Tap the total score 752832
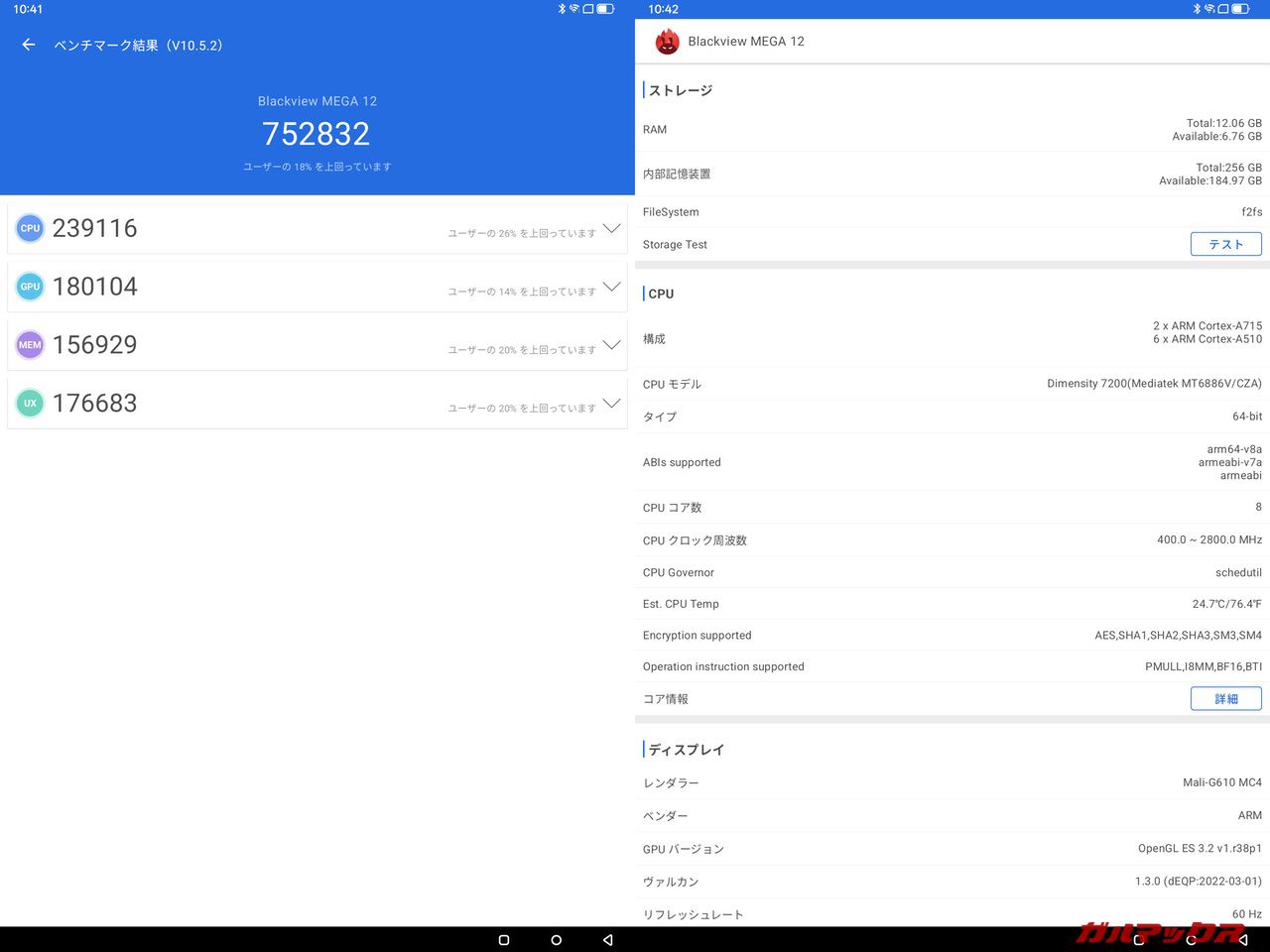This screenshot has height=952, width=1270. pyautogui.click(x=317, y=134)
